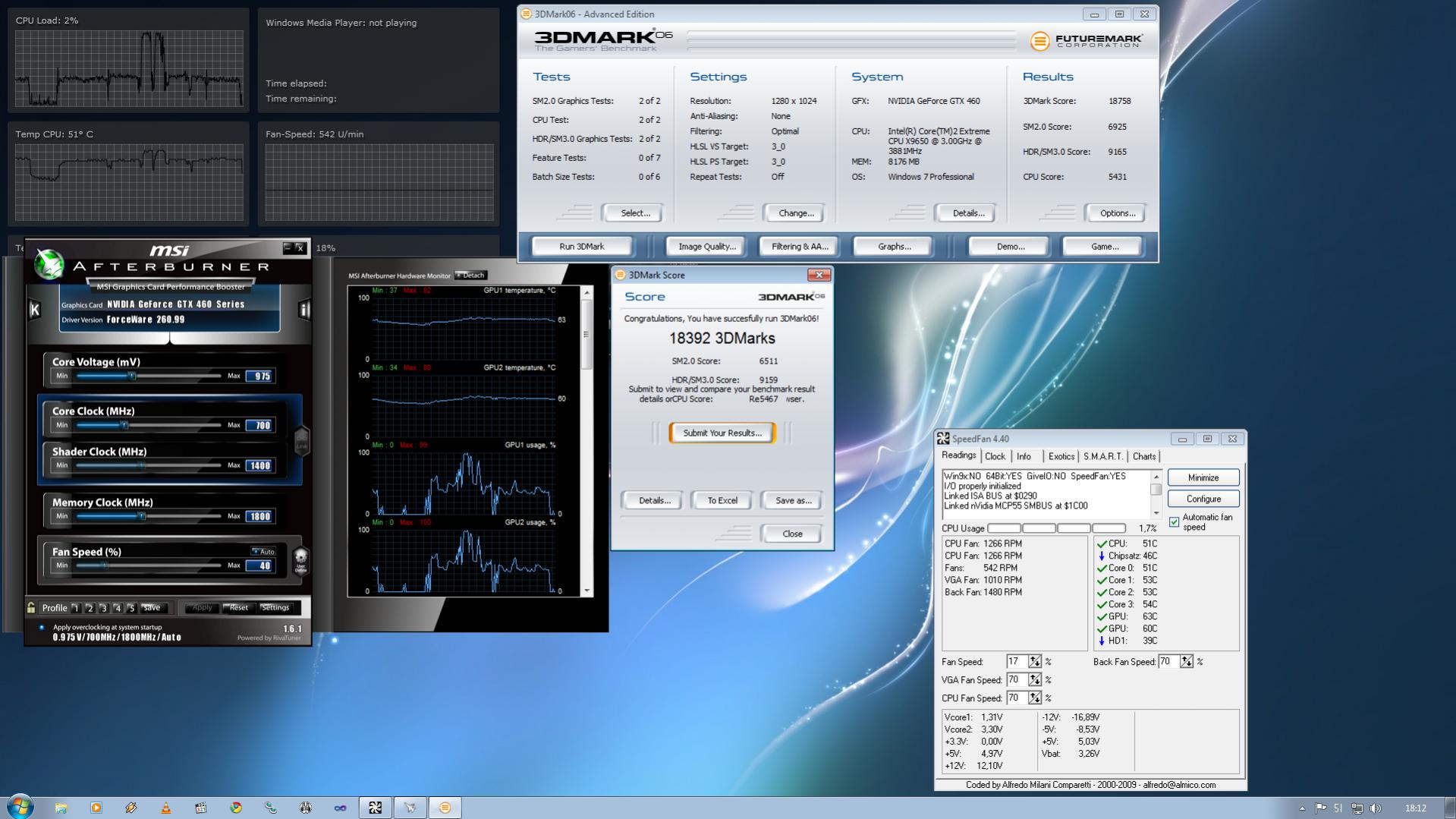
Task: Click the Run 3DMark button
Action: tap(581, 247)
